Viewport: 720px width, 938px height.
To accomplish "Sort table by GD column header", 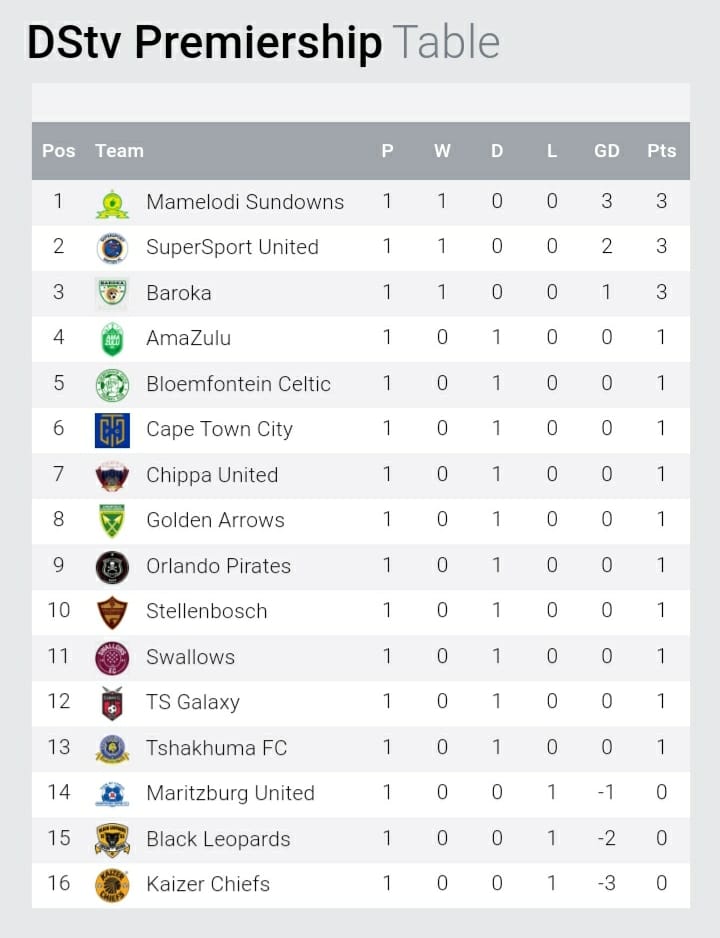I will point(606,151).
